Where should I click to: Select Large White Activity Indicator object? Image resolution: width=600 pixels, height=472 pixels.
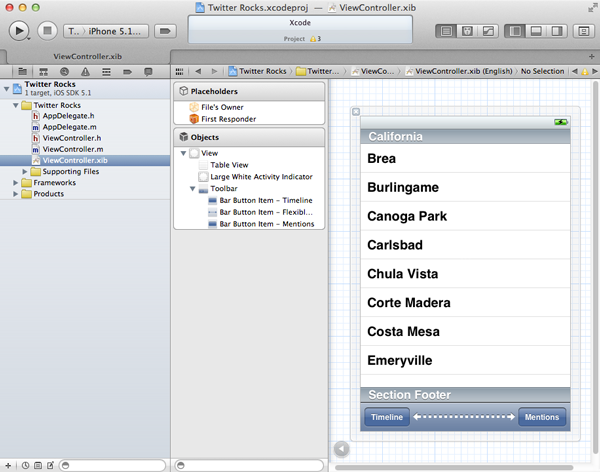[x=261, y=177]
